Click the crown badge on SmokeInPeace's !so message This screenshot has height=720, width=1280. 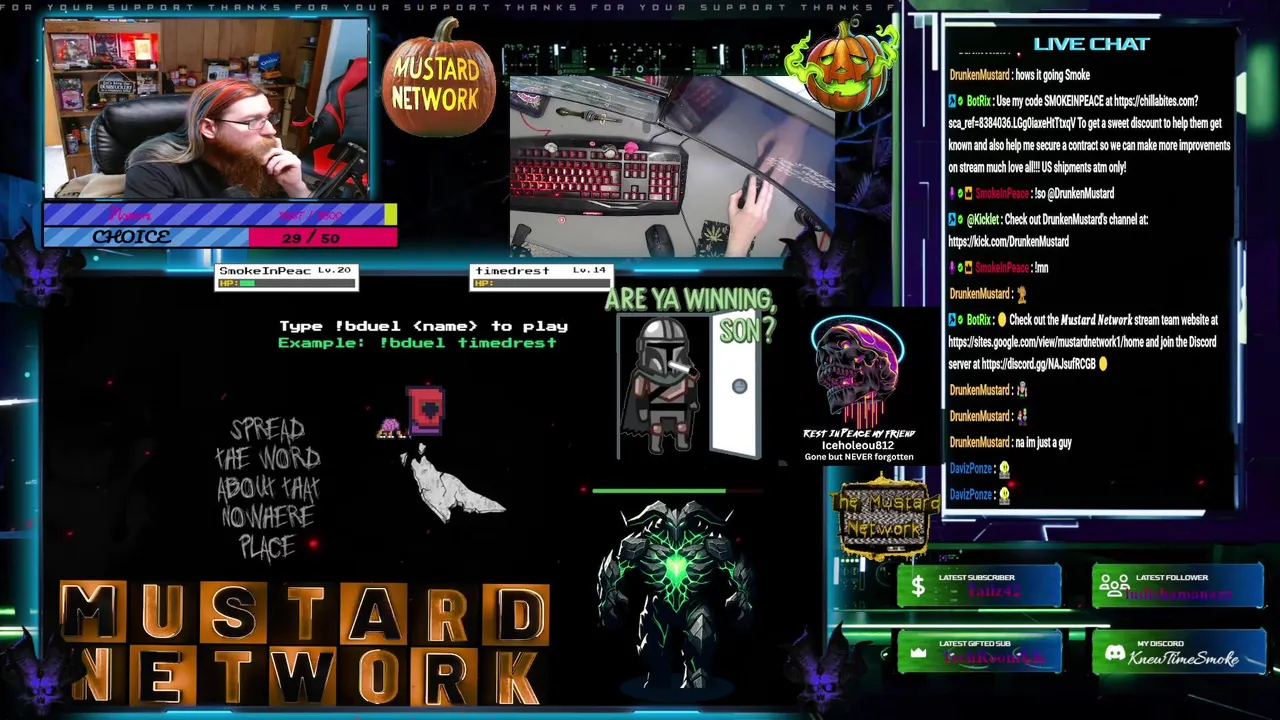coord(966,194)
